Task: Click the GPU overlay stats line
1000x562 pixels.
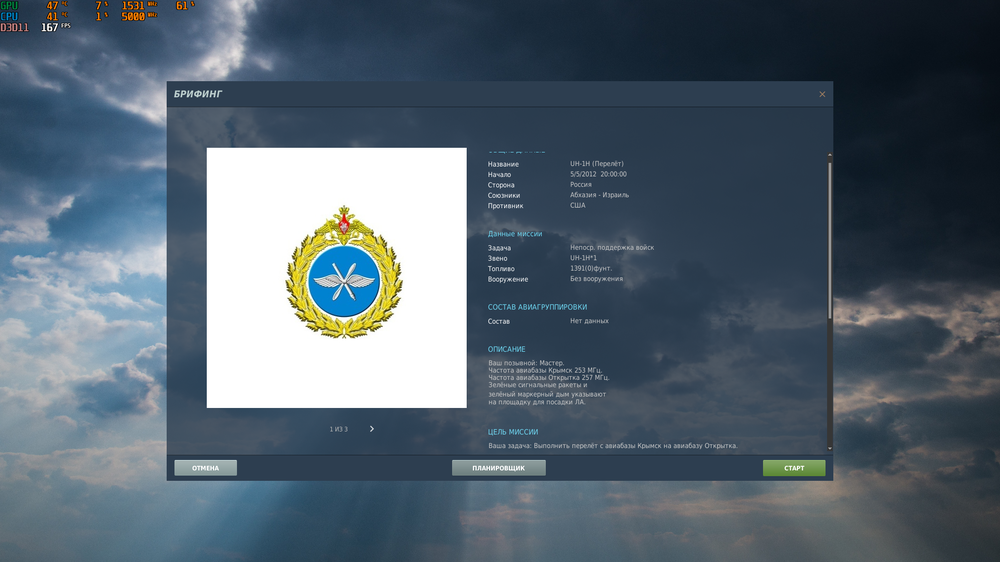Action: 98,6
